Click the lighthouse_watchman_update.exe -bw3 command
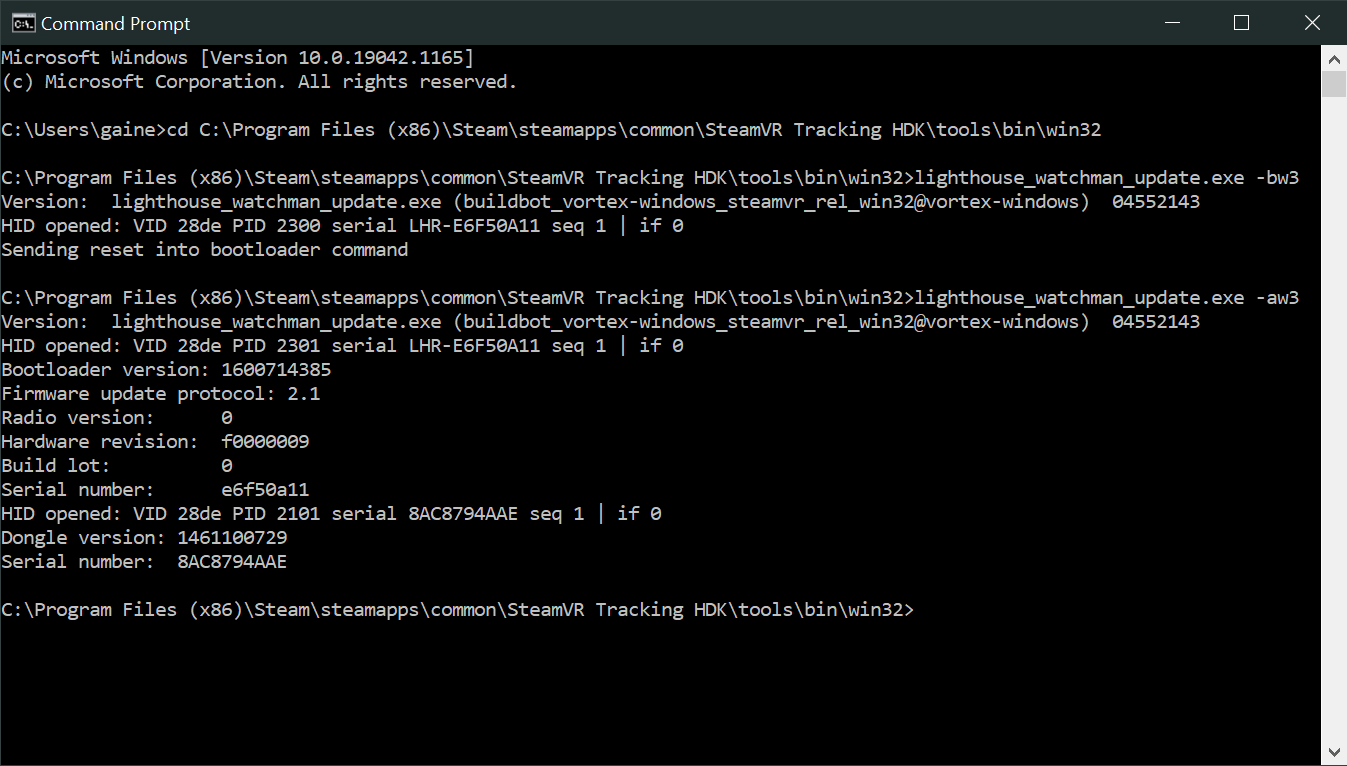This screenshot has height=766, width=1347. [x=1106, y=178]
